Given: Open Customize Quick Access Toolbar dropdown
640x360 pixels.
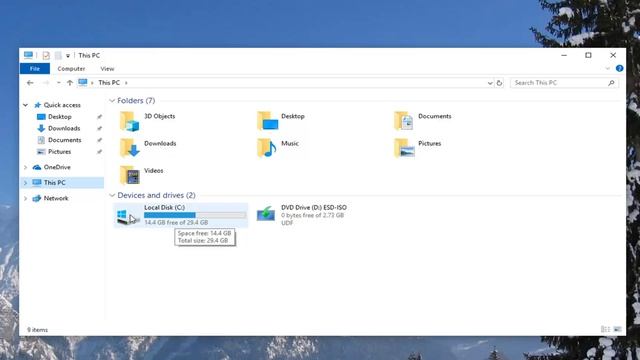Looking at the screenshot, I should click(x=68, y=56).
